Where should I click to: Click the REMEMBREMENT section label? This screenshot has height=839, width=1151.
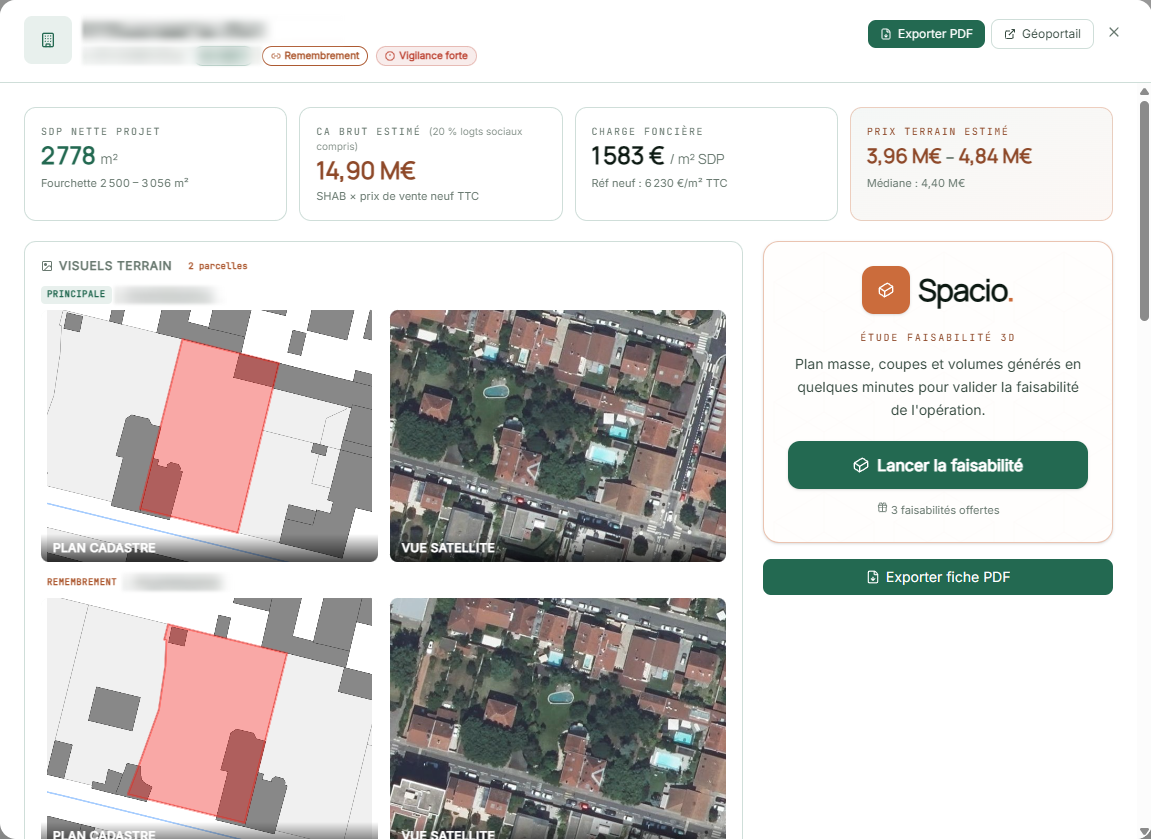coord(81,582)
